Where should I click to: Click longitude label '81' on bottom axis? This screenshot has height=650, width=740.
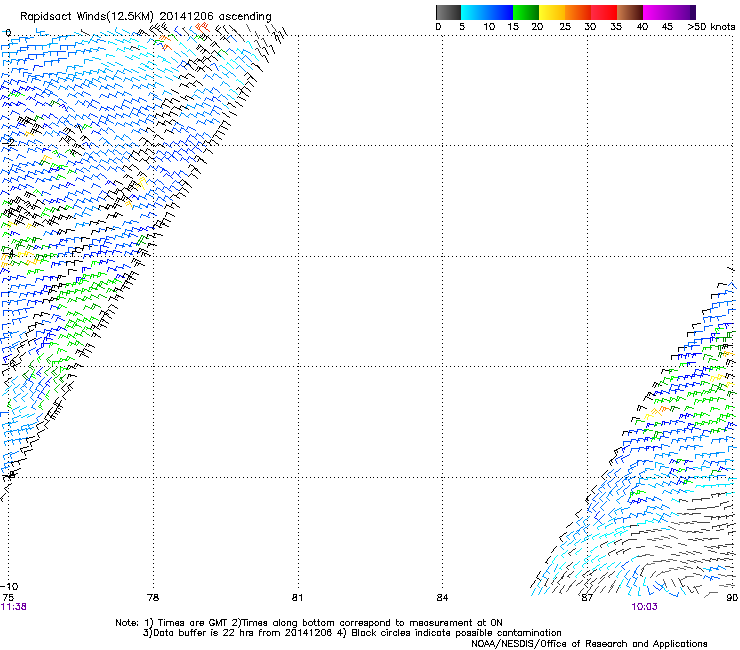pyautogui.click(x=297, y=598)
